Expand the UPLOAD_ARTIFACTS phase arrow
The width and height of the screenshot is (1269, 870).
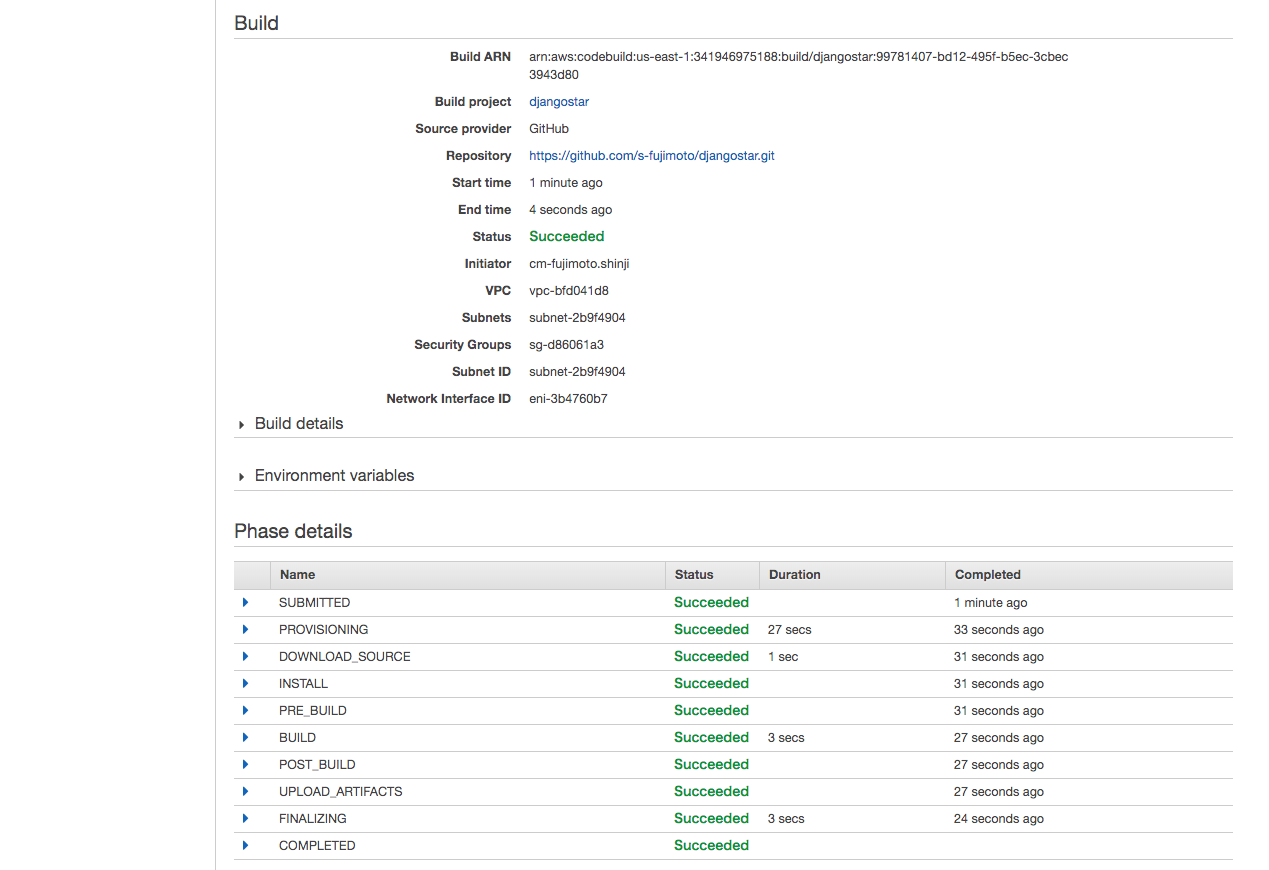(246, 792)
